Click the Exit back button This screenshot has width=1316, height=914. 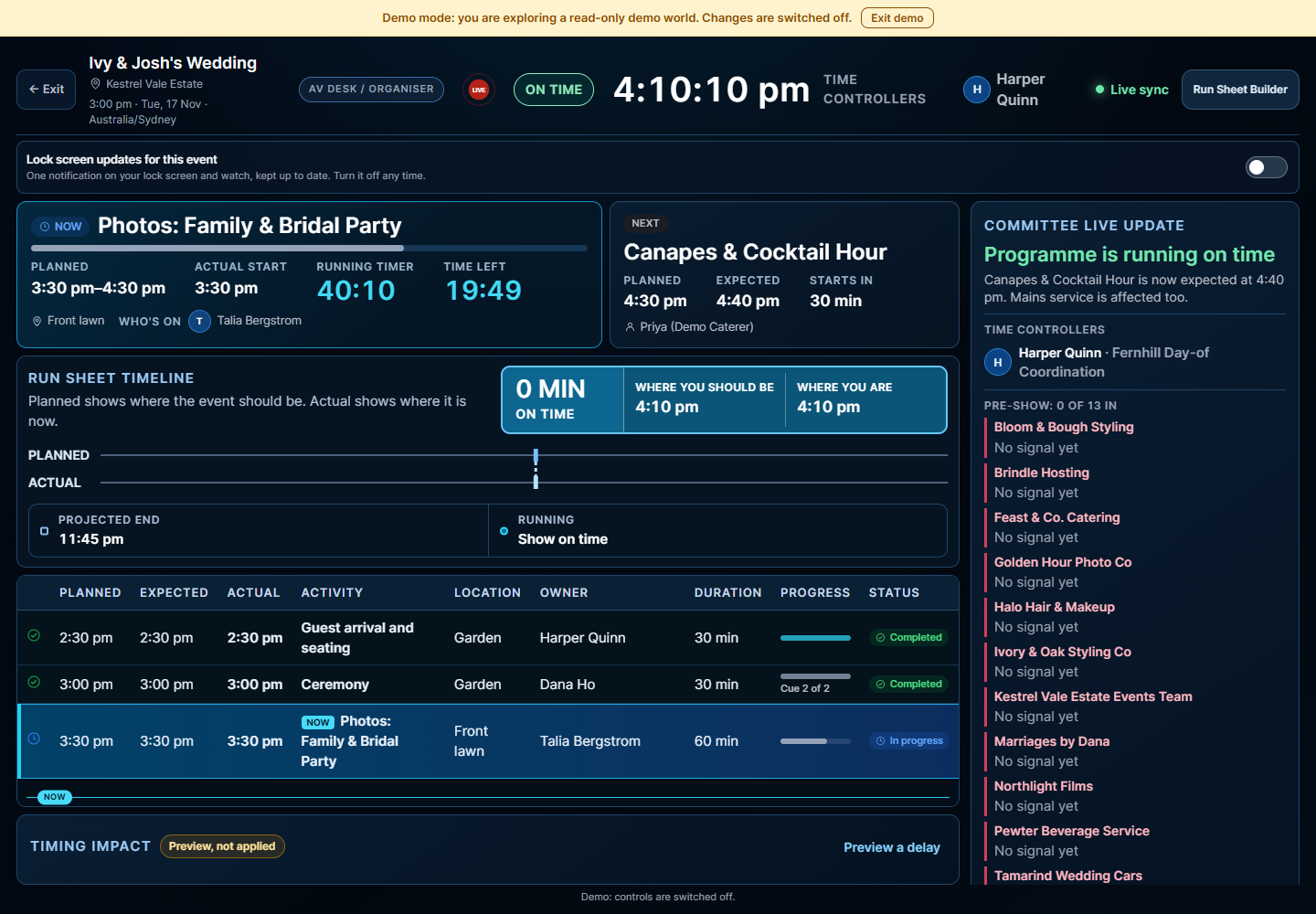pyautogui.click(x=47, y=90)
